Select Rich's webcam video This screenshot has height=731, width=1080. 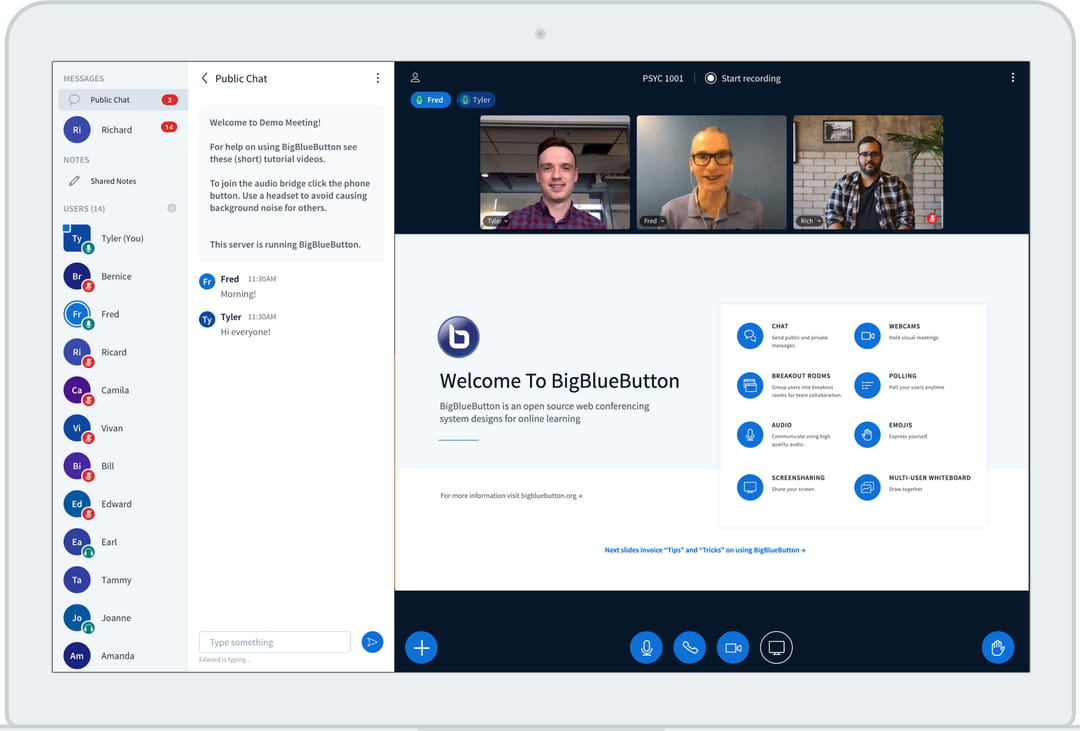(x=868, y=172)
